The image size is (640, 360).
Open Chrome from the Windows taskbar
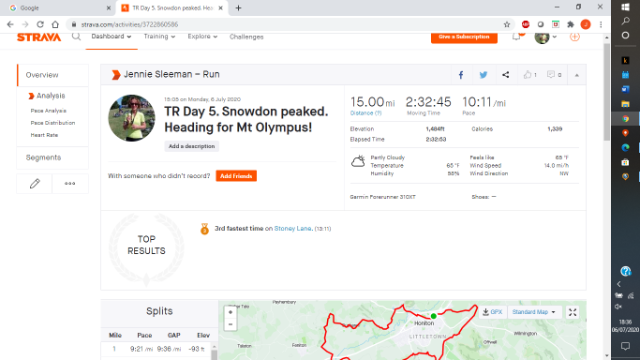(625, 119)
